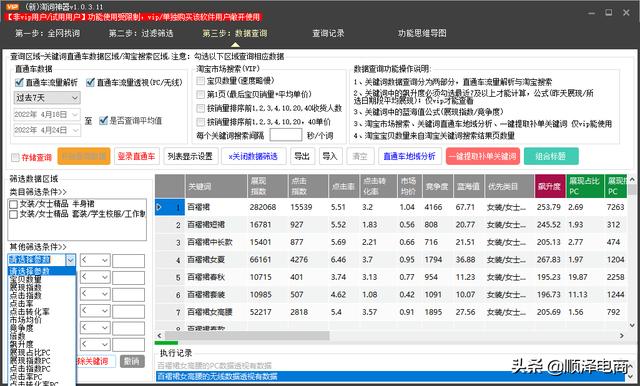This screenshot has height=386, width=640.
Task: Open the 2022年4月24日 end date picker
Action: point(47,130)
